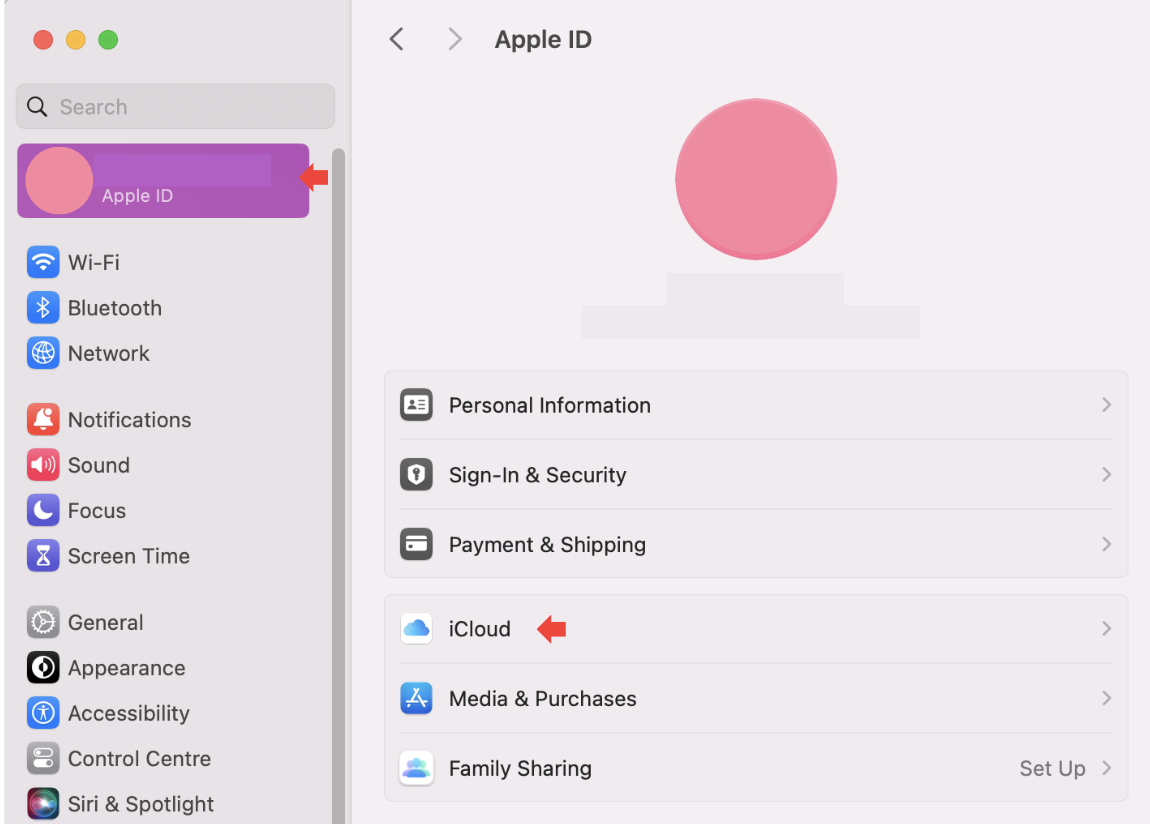Click the Payment & Shipping card icon

[x=416, y=544]
